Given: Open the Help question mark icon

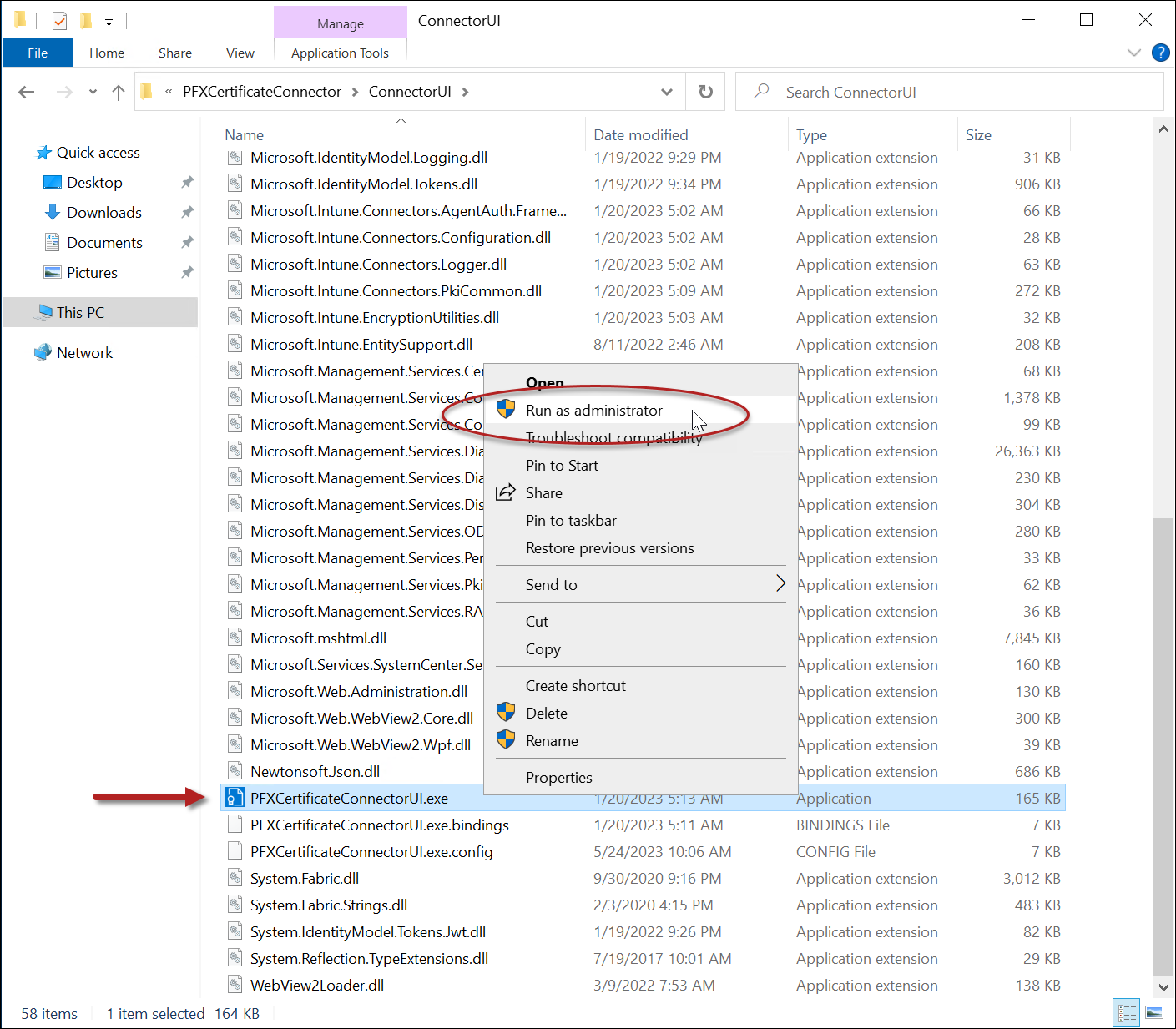Looking at the screenshot, I should 1160,53.
